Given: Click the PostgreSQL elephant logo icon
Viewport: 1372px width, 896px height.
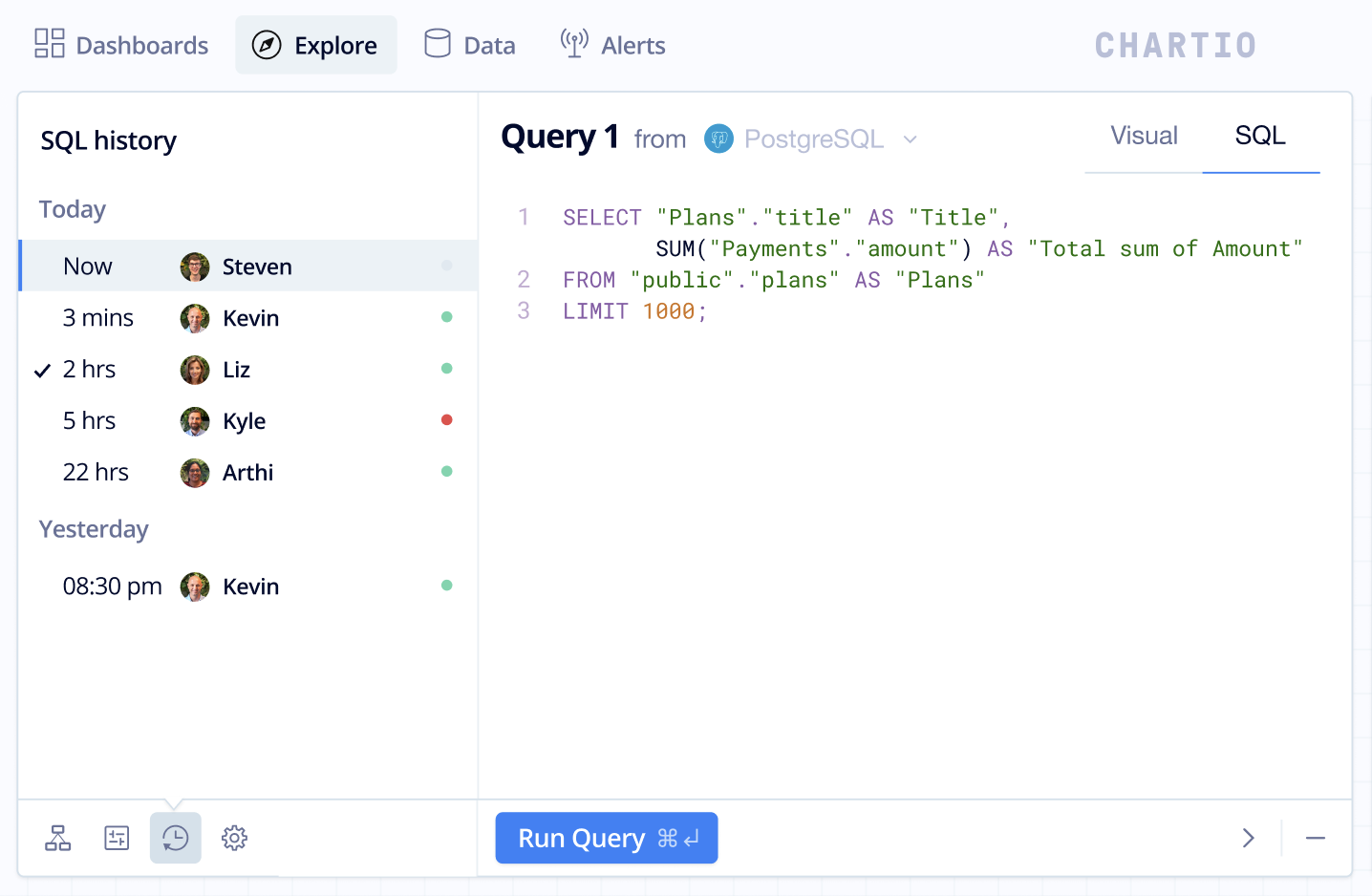Looking at the screenshot, I should point(718,139).
